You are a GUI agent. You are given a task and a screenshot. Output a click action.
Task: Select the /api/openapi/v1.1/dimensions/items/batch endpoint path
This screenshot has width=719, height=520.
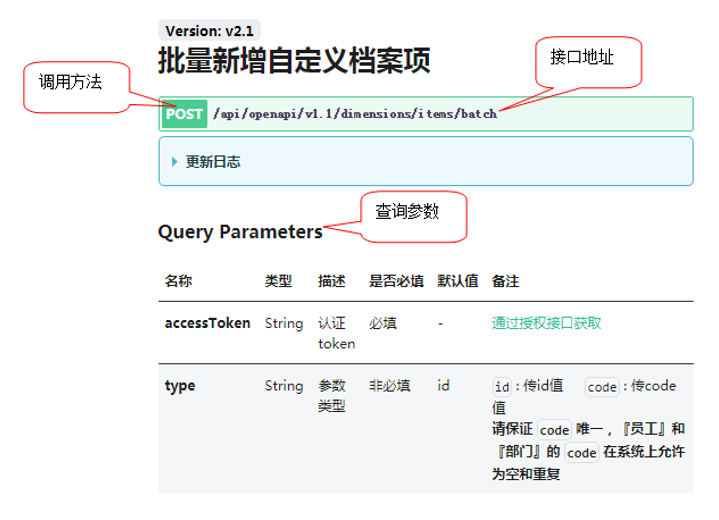point(354,114)
